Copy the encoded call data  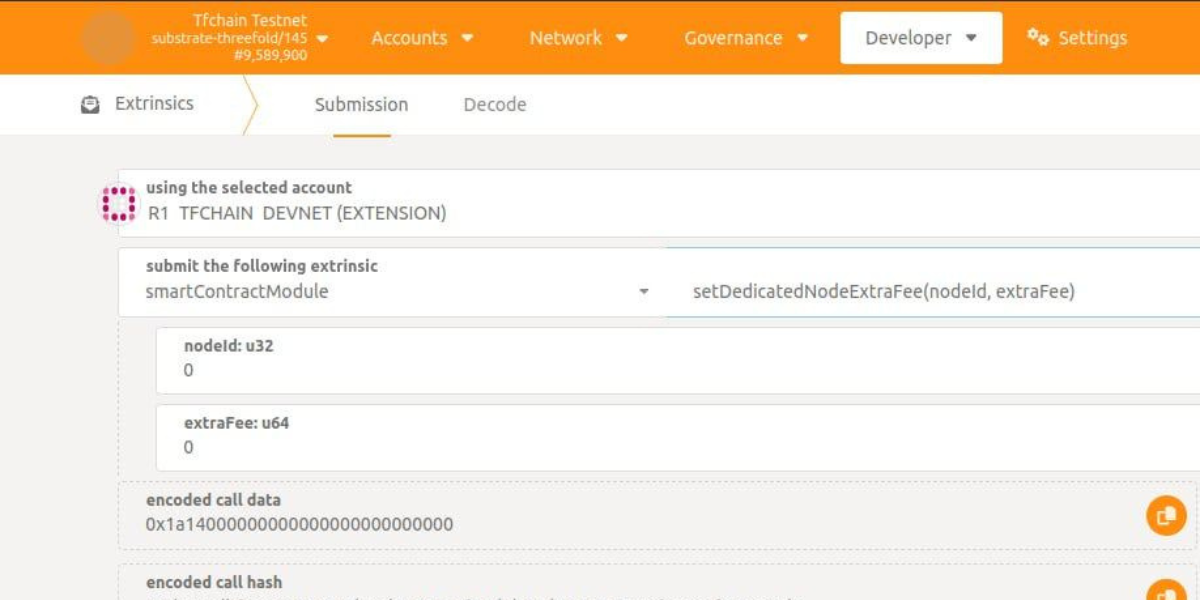(1165, 516)
